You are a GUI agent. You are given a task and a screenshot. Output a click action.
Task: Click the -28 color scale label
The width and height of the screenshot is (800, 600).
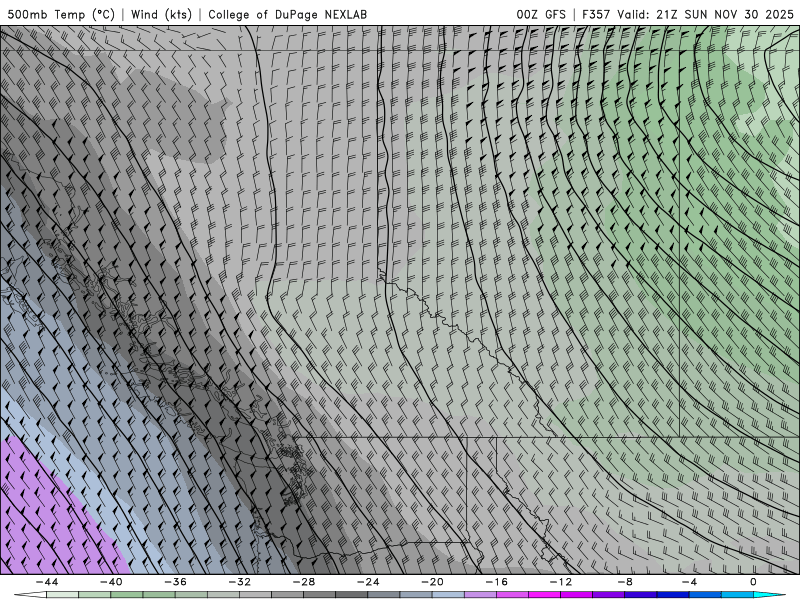point(304,582)
